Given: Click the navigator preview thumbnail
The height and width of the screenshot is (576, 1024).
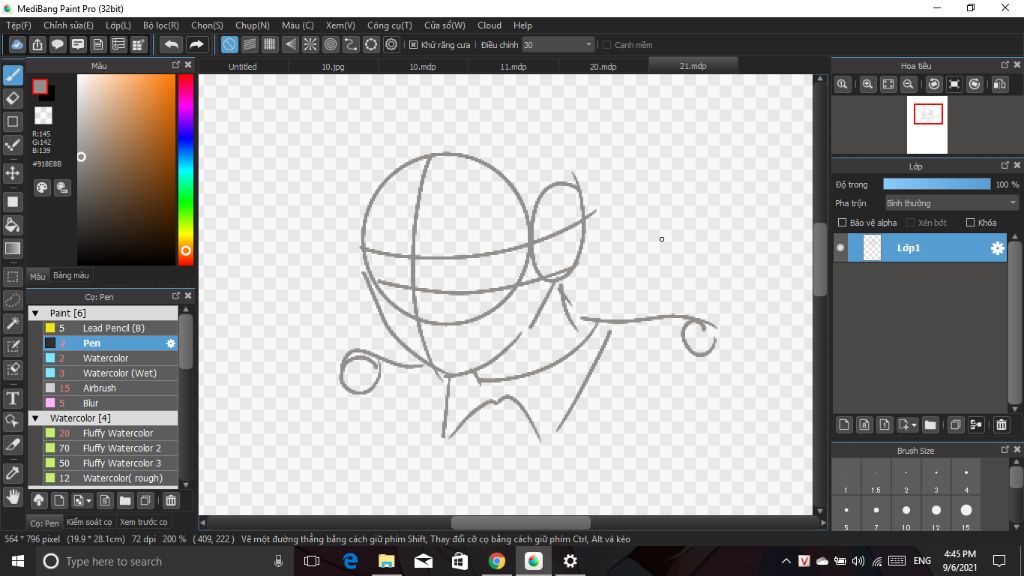Looking at the screenshot, I should [927, 125].
